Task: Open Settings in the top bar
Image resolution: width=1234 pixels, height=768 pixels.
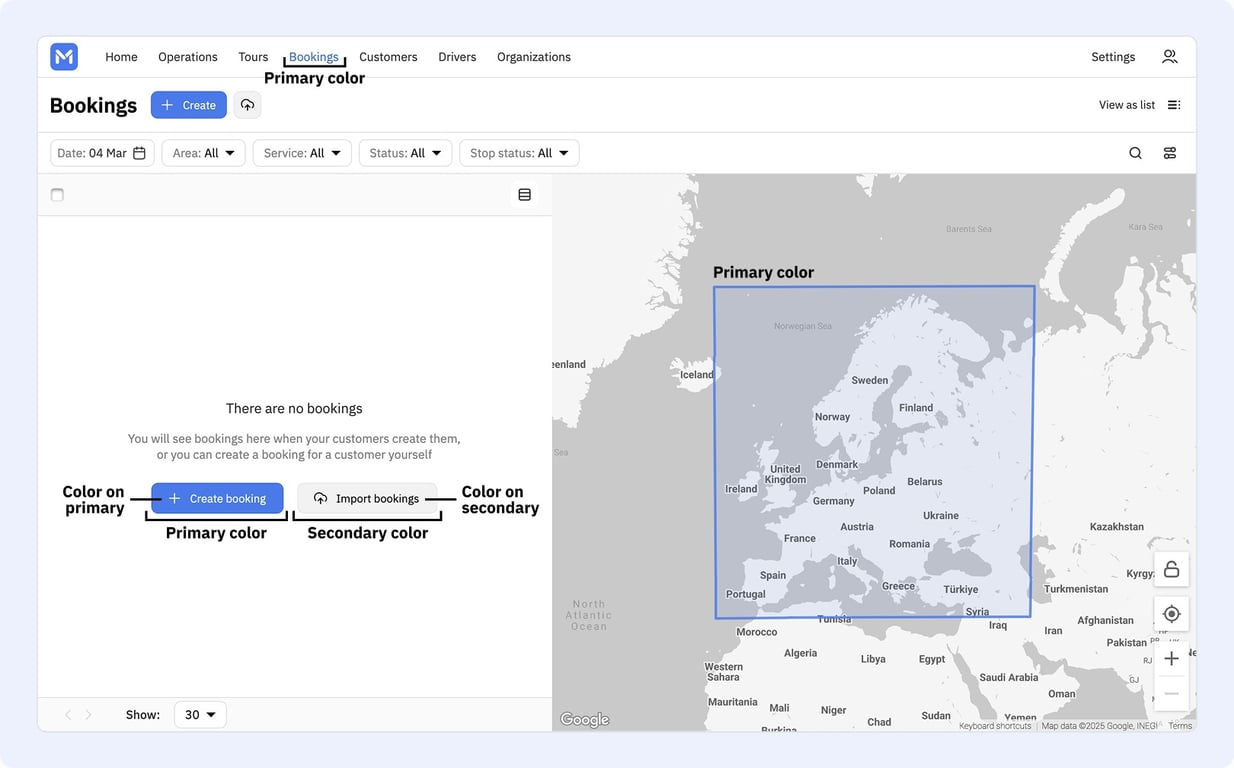Action: (x=1113, y=57)
